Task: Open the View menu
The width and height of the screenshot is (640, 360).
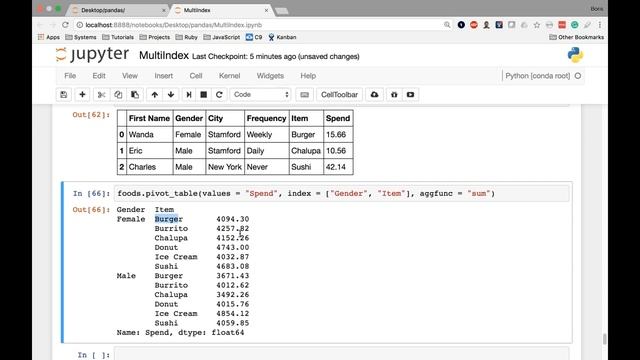Action: (130, 76)
